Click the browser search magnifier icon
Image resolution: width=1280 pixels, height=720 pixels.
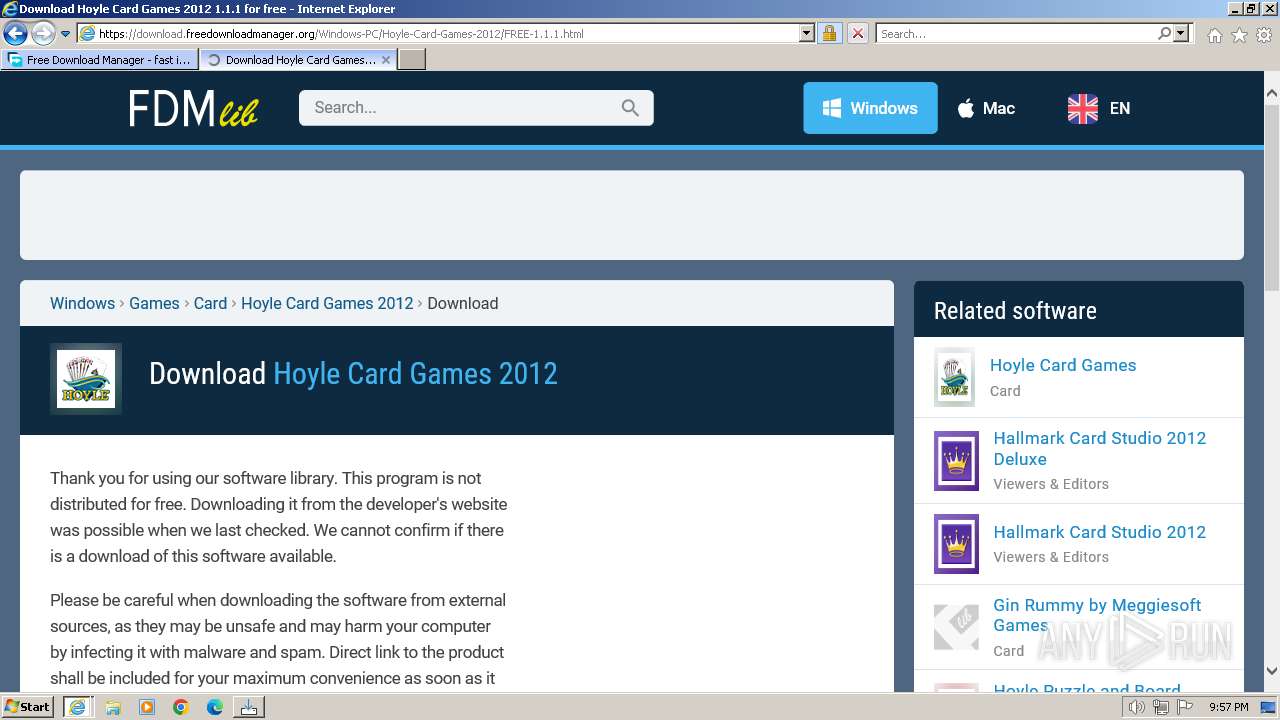pyautogui.click(x=1164, y=33)
